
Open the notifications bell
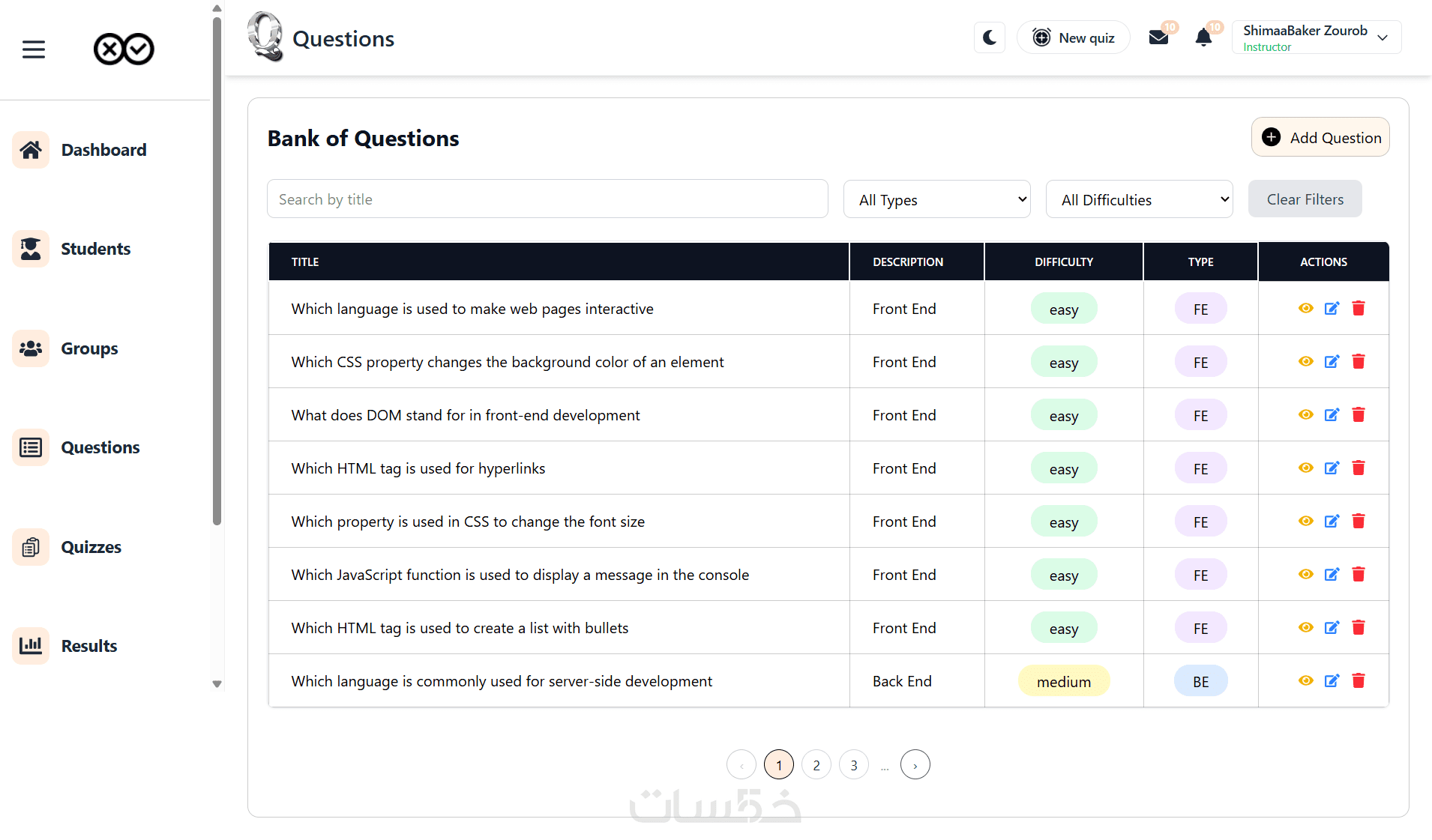(x=1203, y=37)
